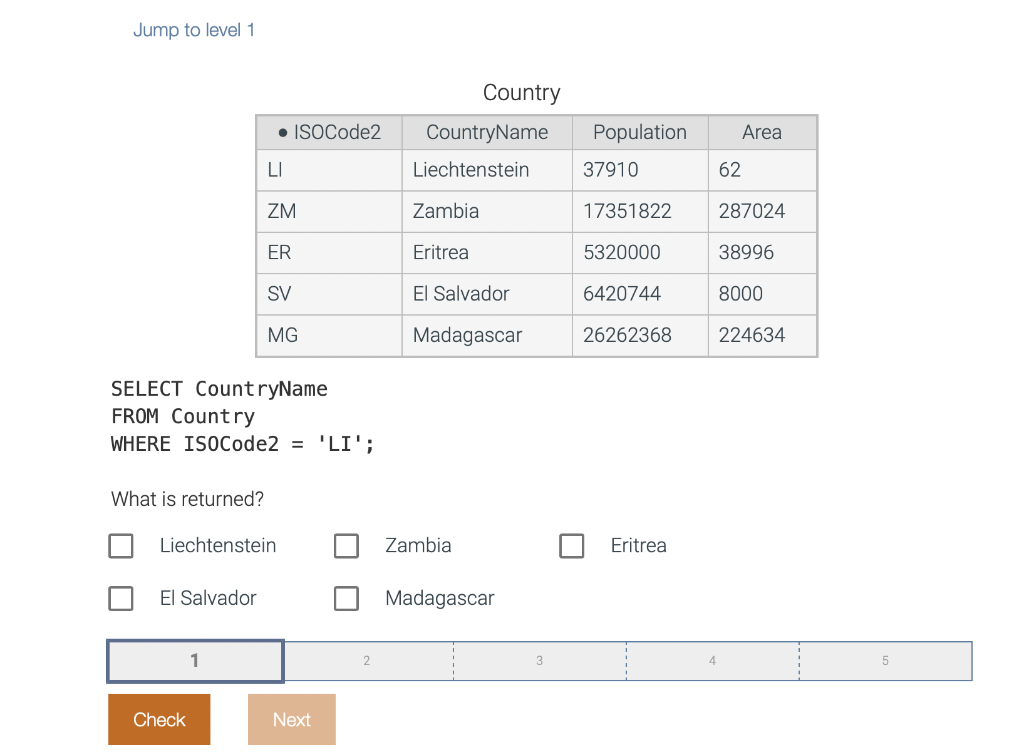Check the El Salvador answer checkbox

[x=120, y=598]
